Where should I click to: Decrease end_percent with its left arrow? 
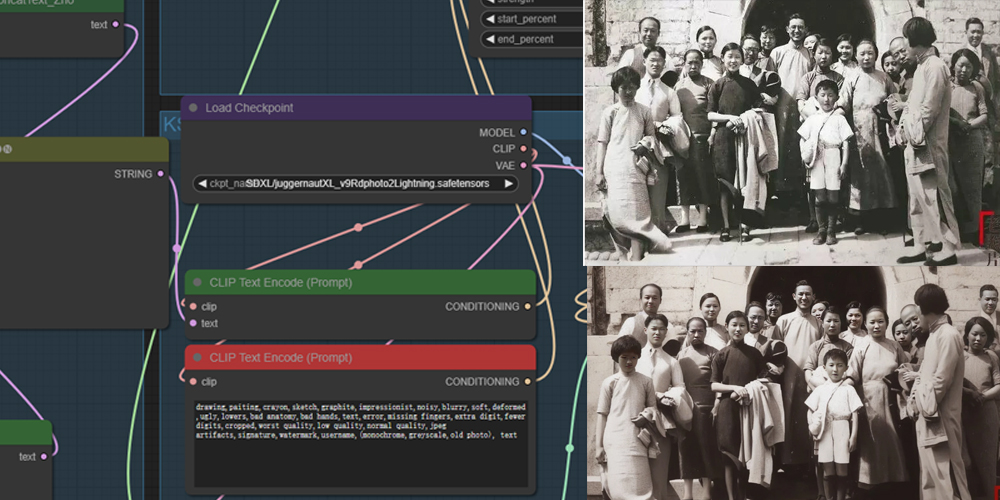click(x=490, y=40)
